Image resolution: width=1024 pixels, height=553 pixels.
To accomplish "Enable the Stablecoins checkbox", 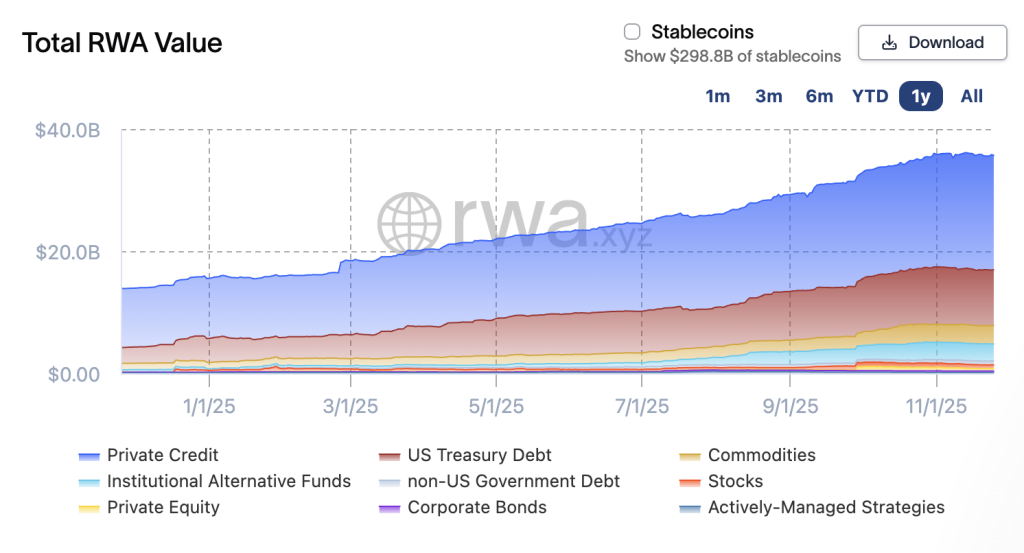I will (x=632, y=32).
